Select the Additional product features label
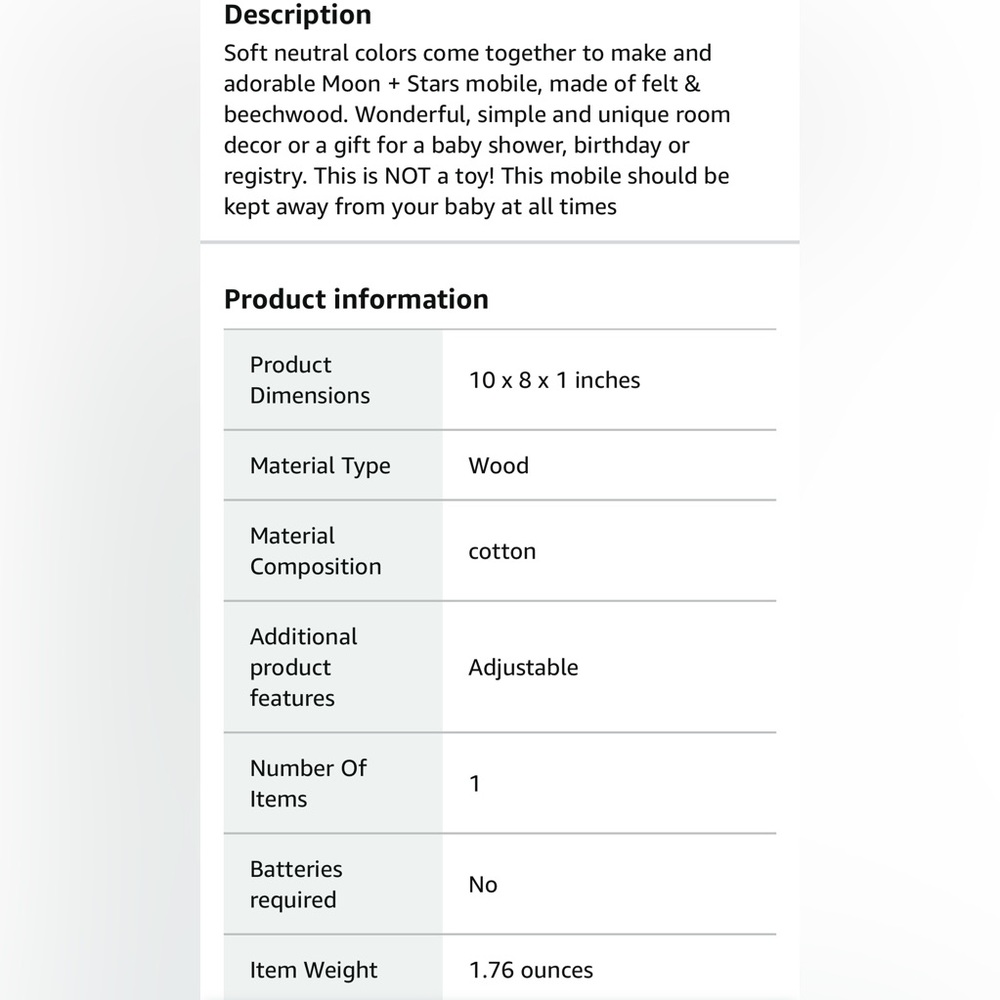Image resolution: width=1000 pixels, height=1000 pixels. pos(304,667)
